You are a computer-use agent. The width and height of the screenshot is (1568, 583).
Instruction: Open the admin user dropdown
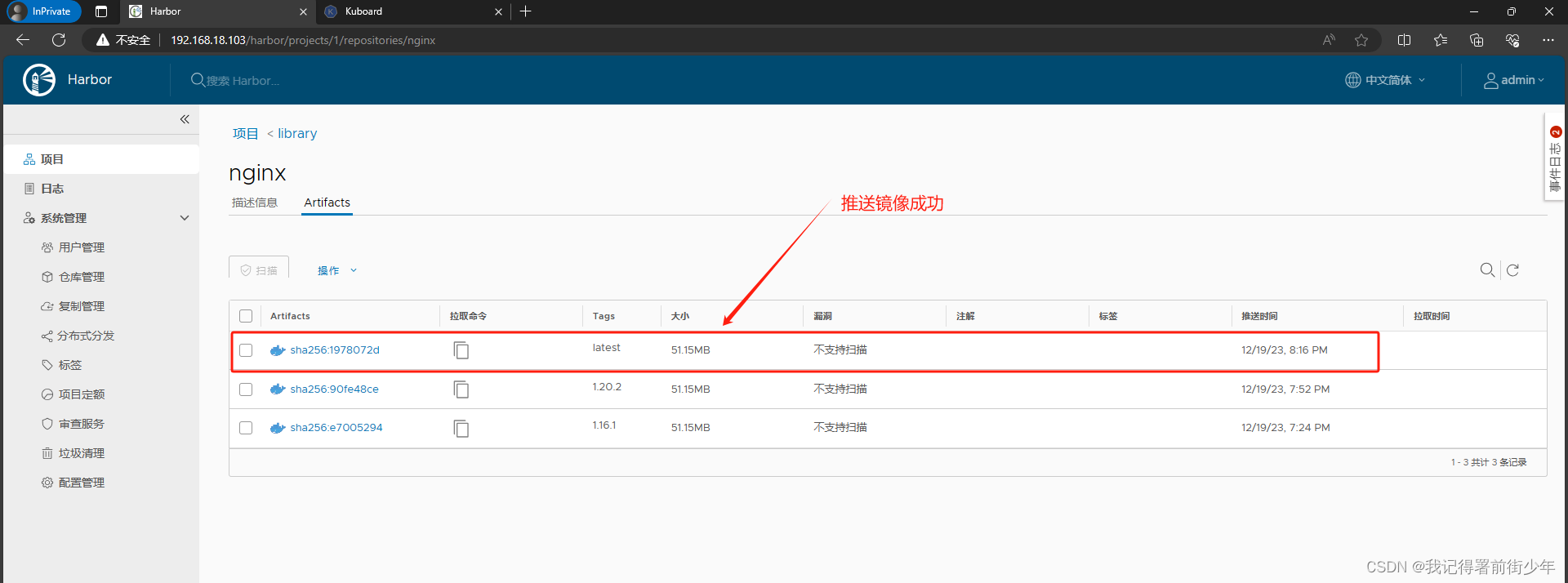tap(1514, 80)
